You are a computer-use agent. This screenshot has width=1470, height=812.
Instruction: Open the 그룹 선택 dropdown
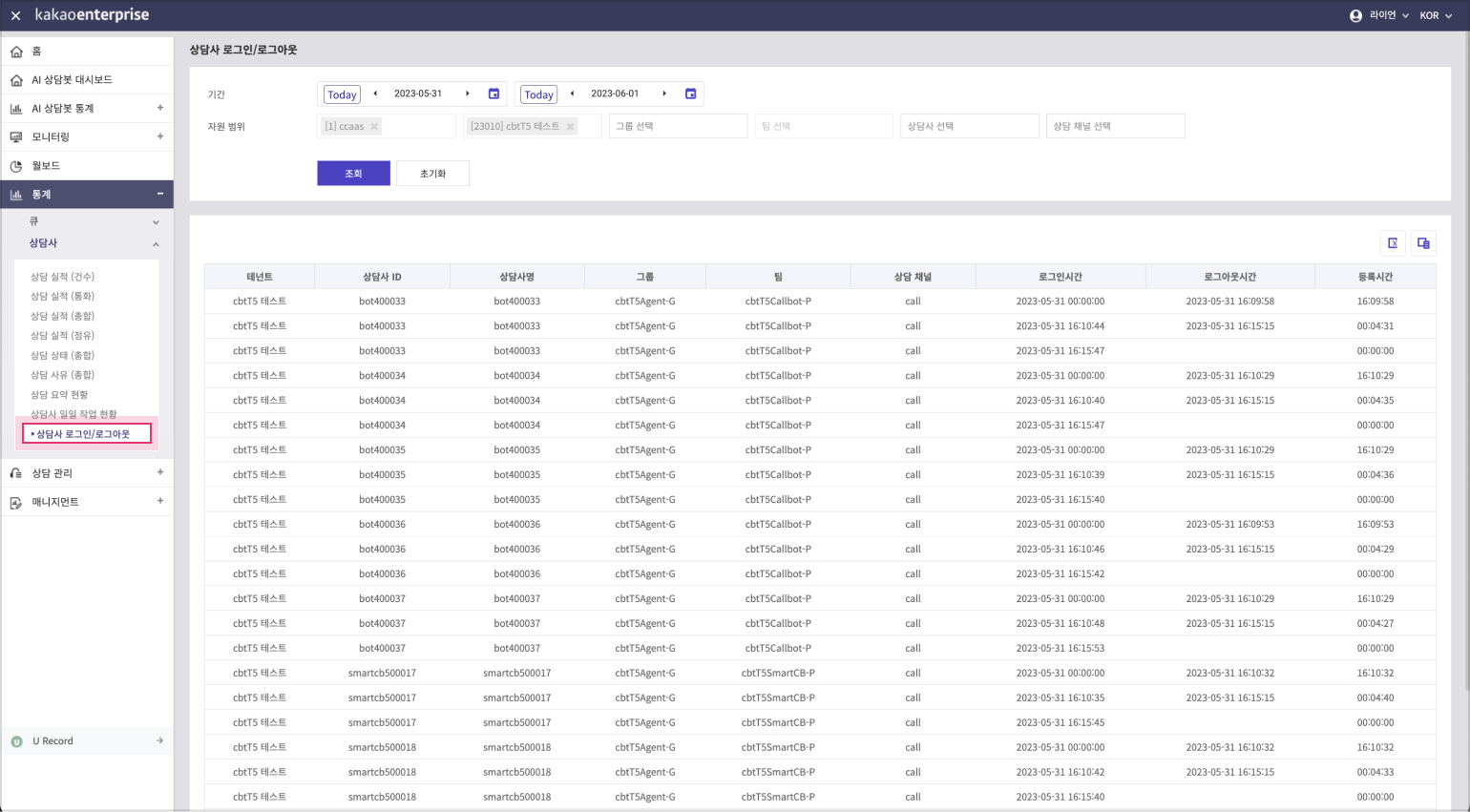pyautogui.click(x=678, y=126)
